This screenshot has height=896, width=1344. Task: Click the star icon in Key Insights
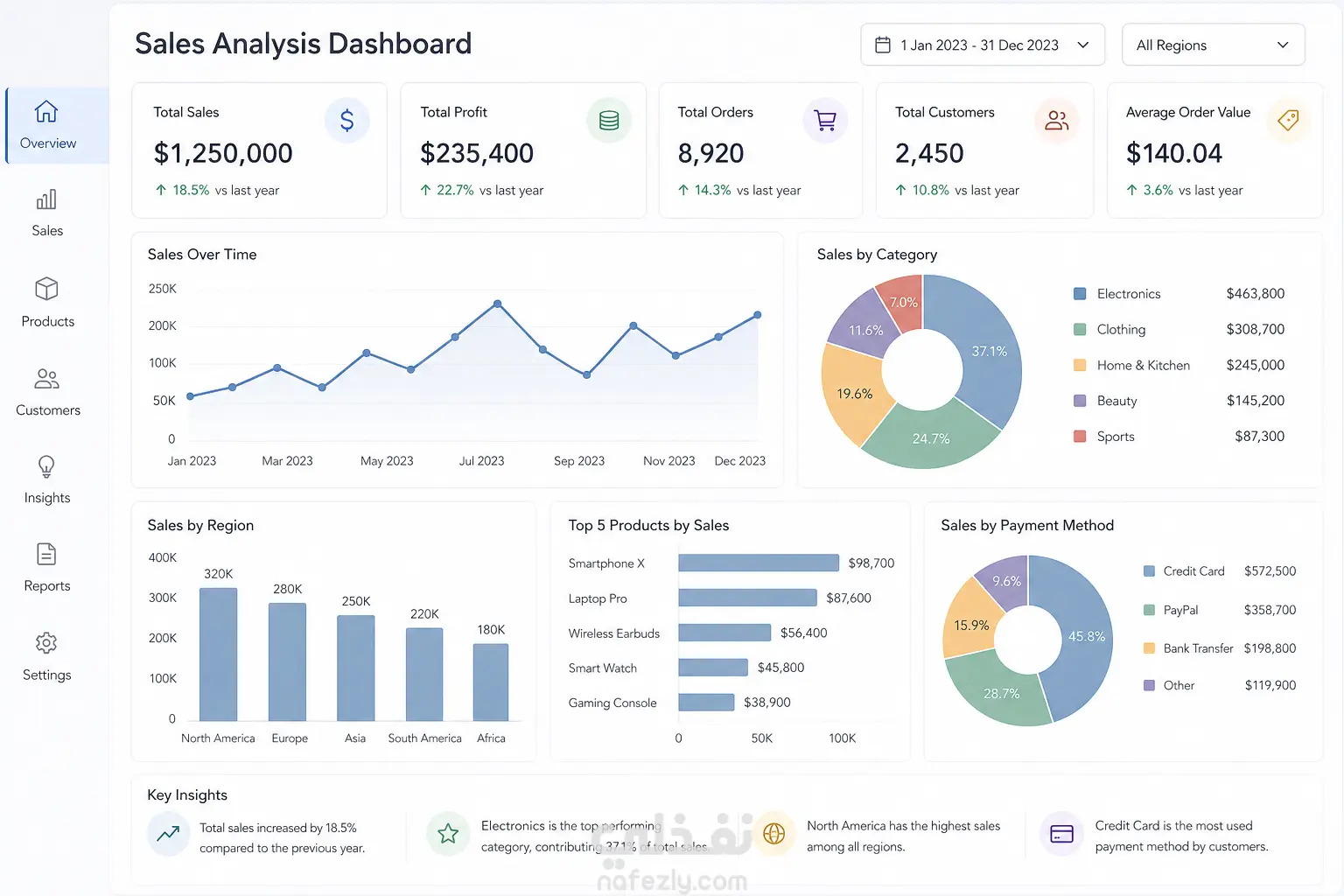448,834
